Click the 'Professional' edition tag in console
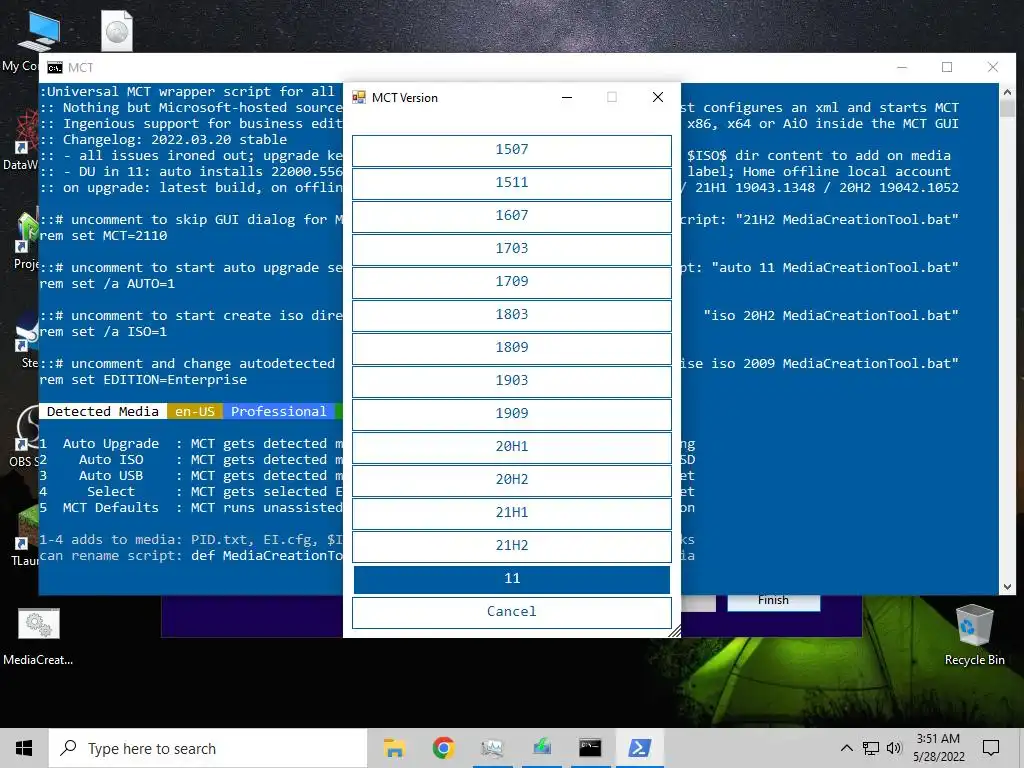This screenshot has height=768, width=1024. 278,411
